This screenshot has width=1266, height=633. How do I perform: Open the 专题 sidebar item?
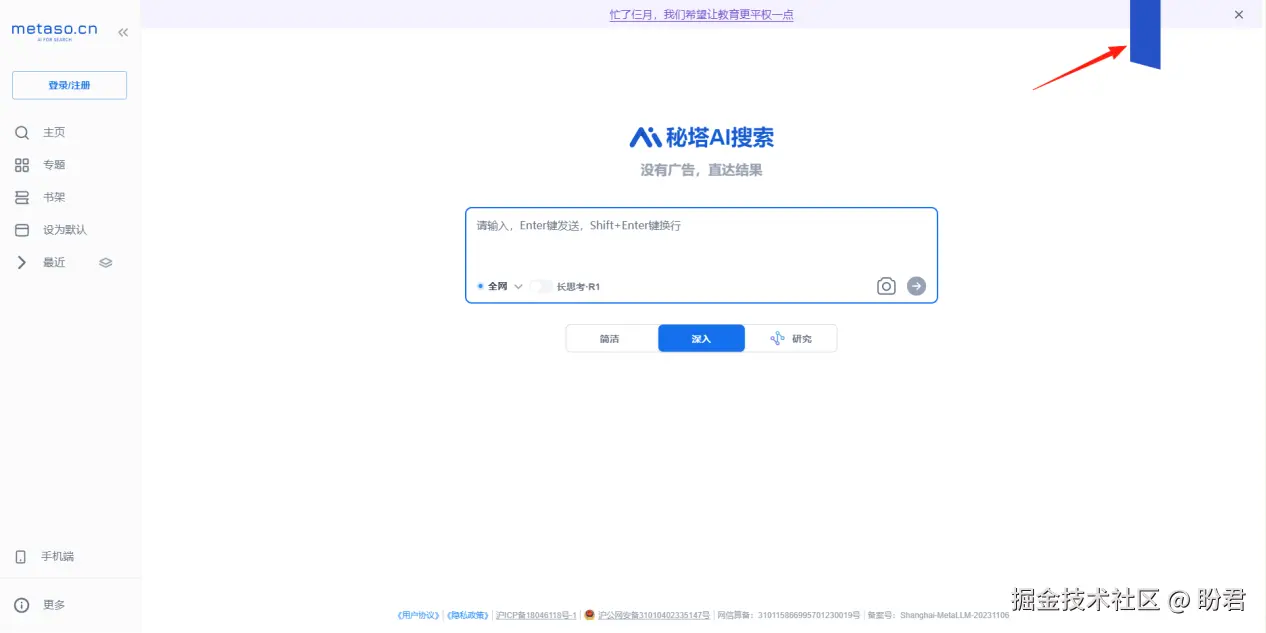[x=54, y=165]
